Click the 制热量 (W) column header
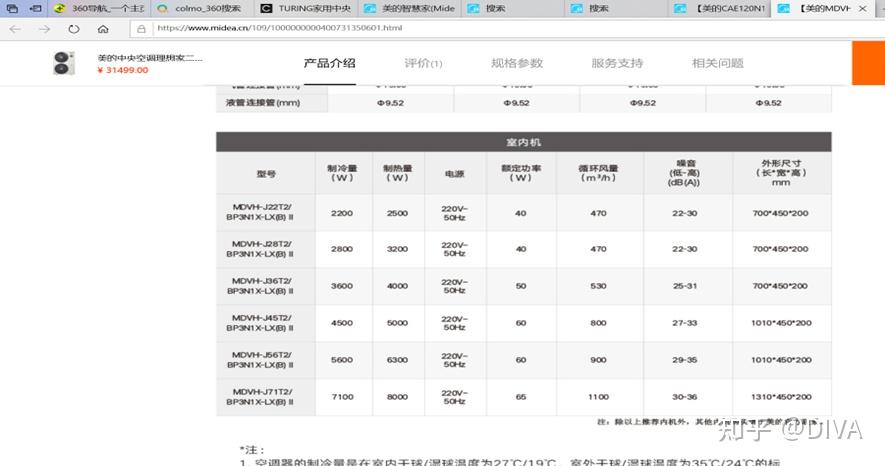Viewport: 885px width, 466px height. tap(398, 173)
